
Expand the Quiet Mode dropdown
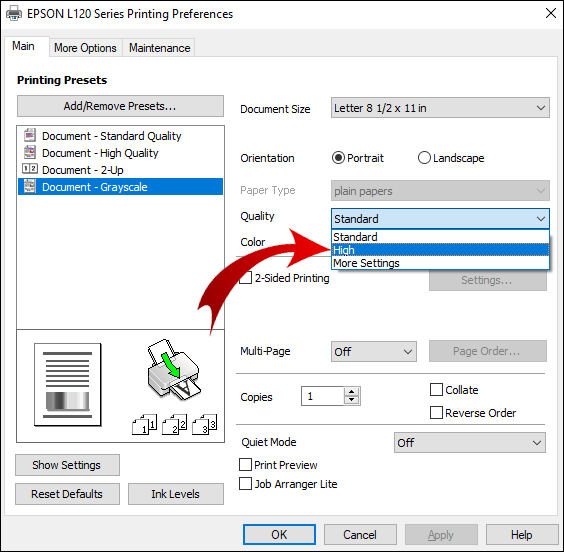point(470,443)
